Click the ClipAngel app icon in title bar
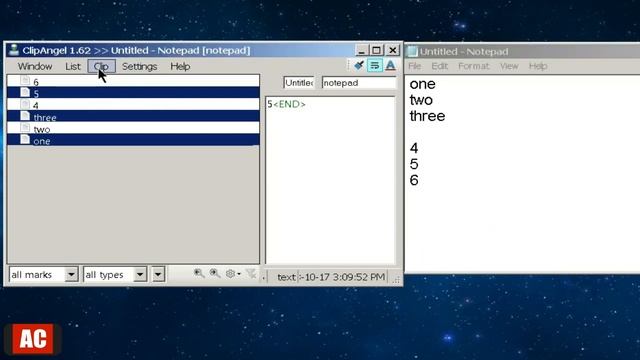Screen dimensions: 640x360 pos(14,50)
